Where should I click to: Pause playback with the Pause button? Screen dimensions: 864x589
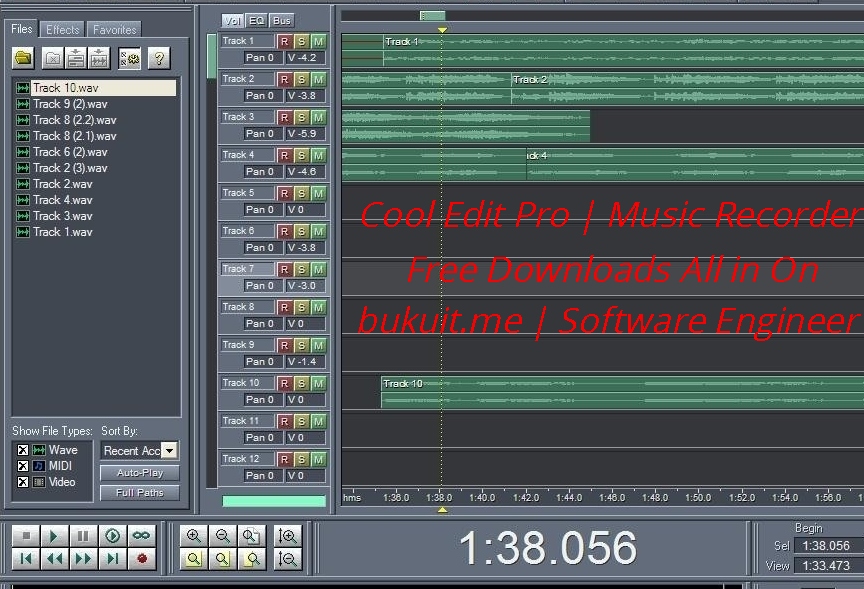point(83,536)
